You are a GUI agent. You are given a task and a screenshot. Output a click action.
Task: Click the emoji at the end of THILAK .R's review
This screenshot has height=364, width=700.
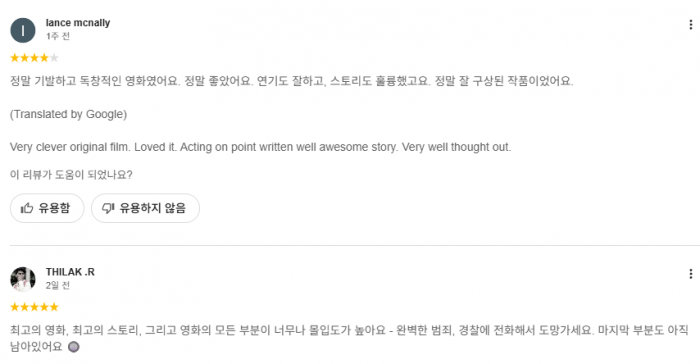pos(74,347)
